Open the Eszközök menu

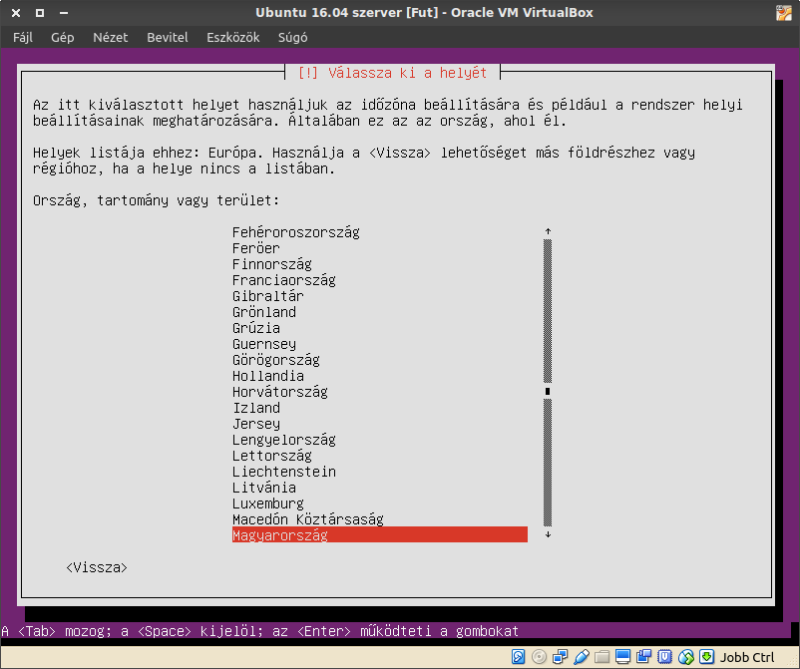point(233,37)
